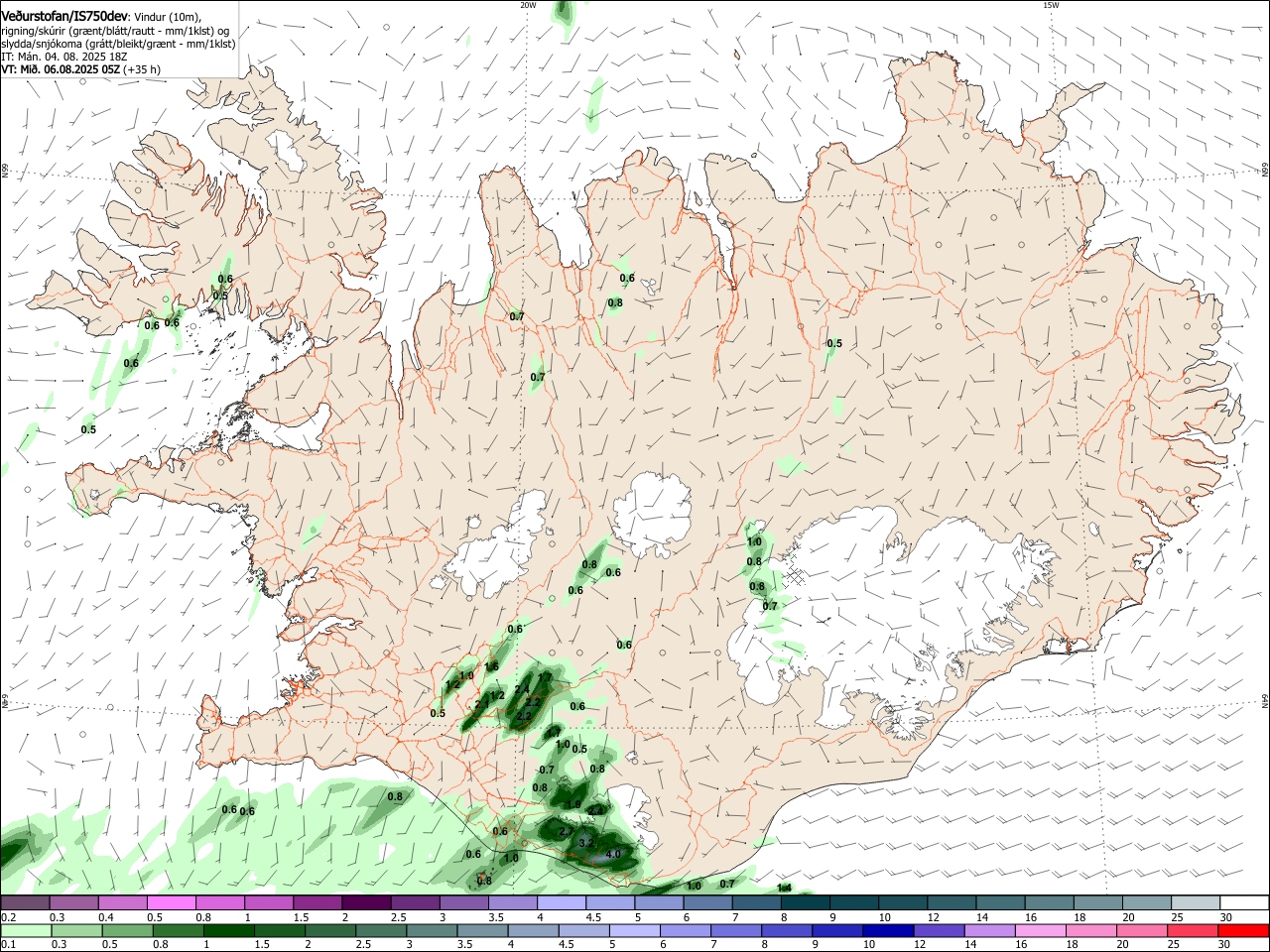Select the greyish-purple 0.2 swatch in the top legend row

pos(25,903)
